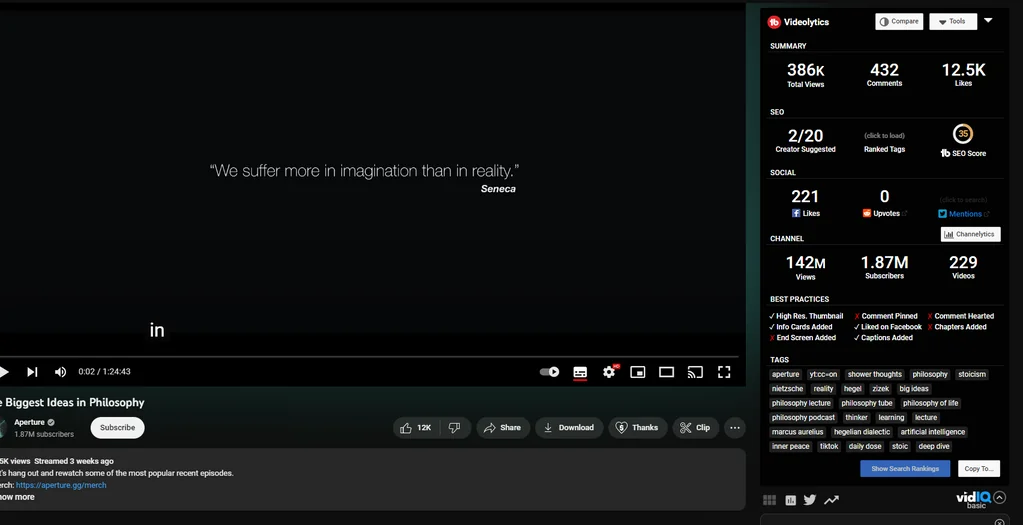Toggle the autoplay switch

(549, 372)
